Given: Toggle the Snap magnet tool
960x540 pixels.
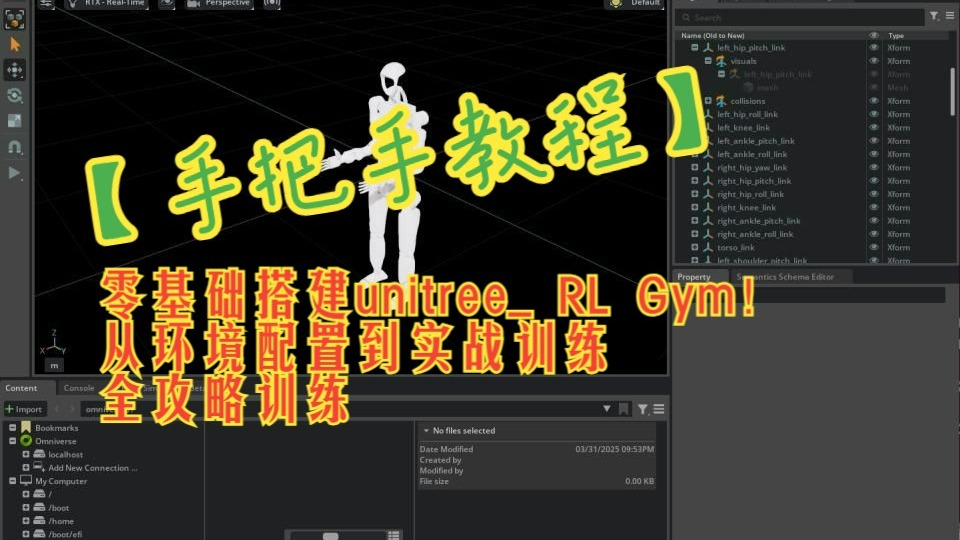Looking at the screenshot, I should click(x=14, y=147).
